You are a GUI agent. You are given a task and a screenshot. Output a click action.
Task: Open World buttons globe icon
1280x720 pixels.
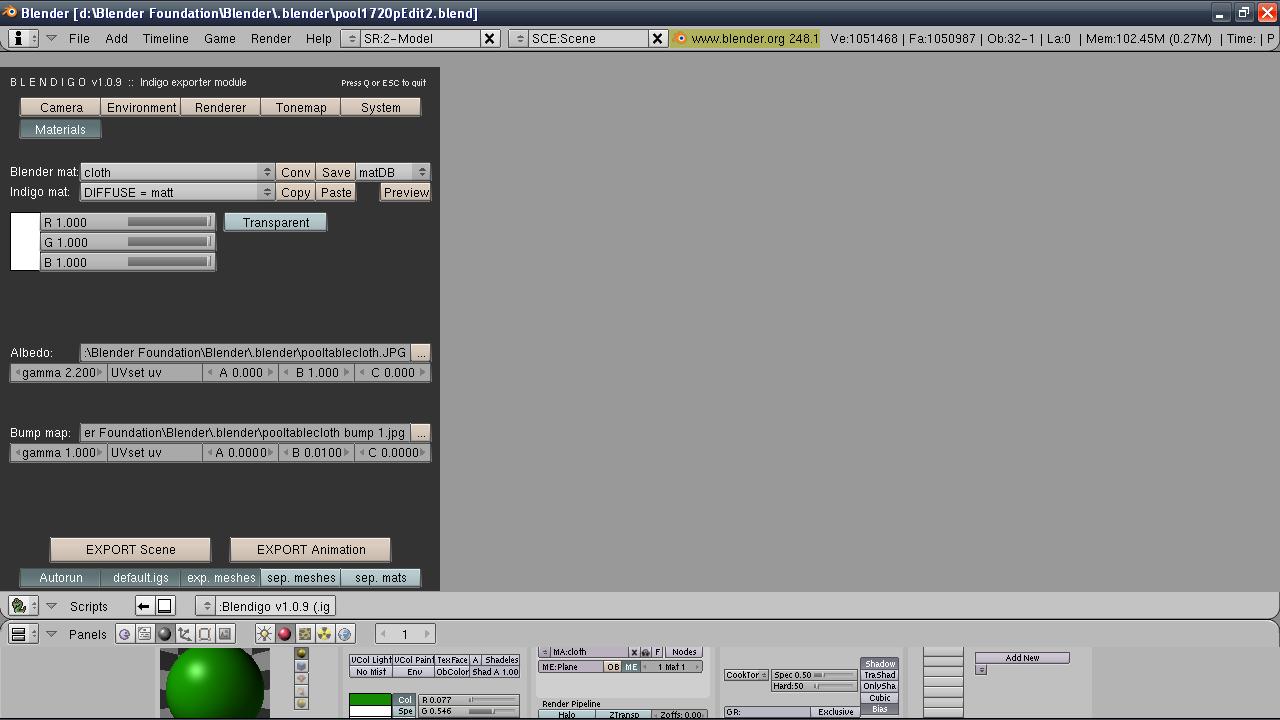(345, 634)
